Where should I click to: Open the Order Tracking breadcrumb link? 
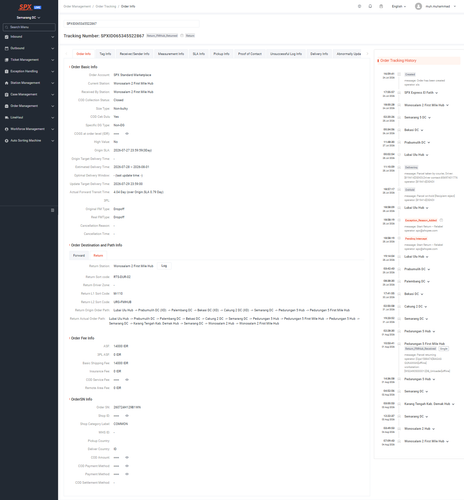[x=106, y=6]
